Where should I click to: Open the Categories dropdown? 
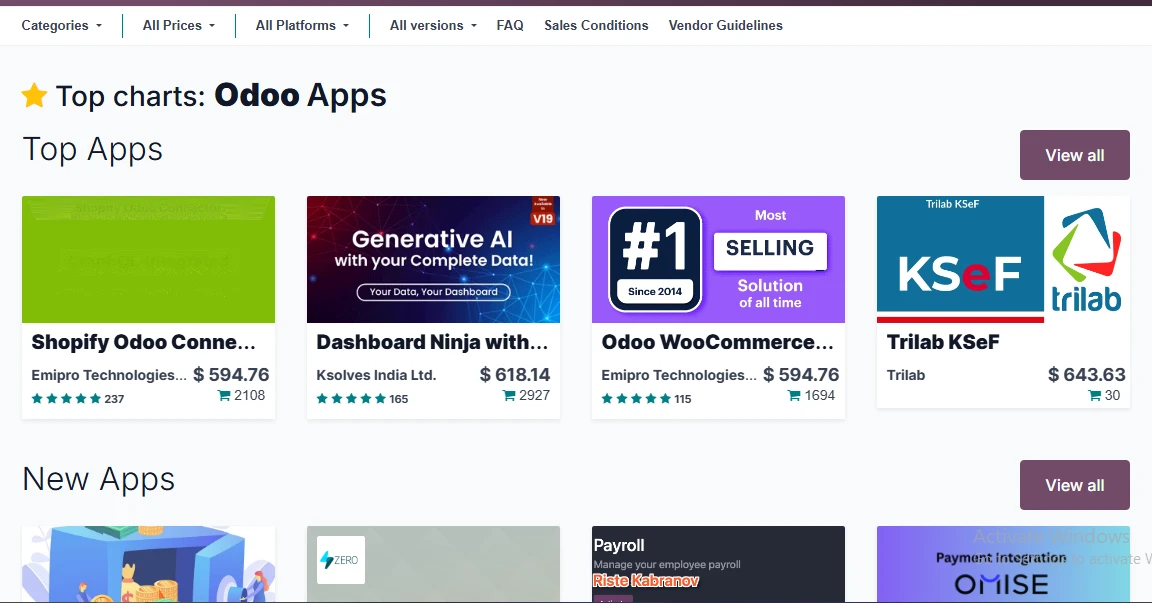coord(61,25)
